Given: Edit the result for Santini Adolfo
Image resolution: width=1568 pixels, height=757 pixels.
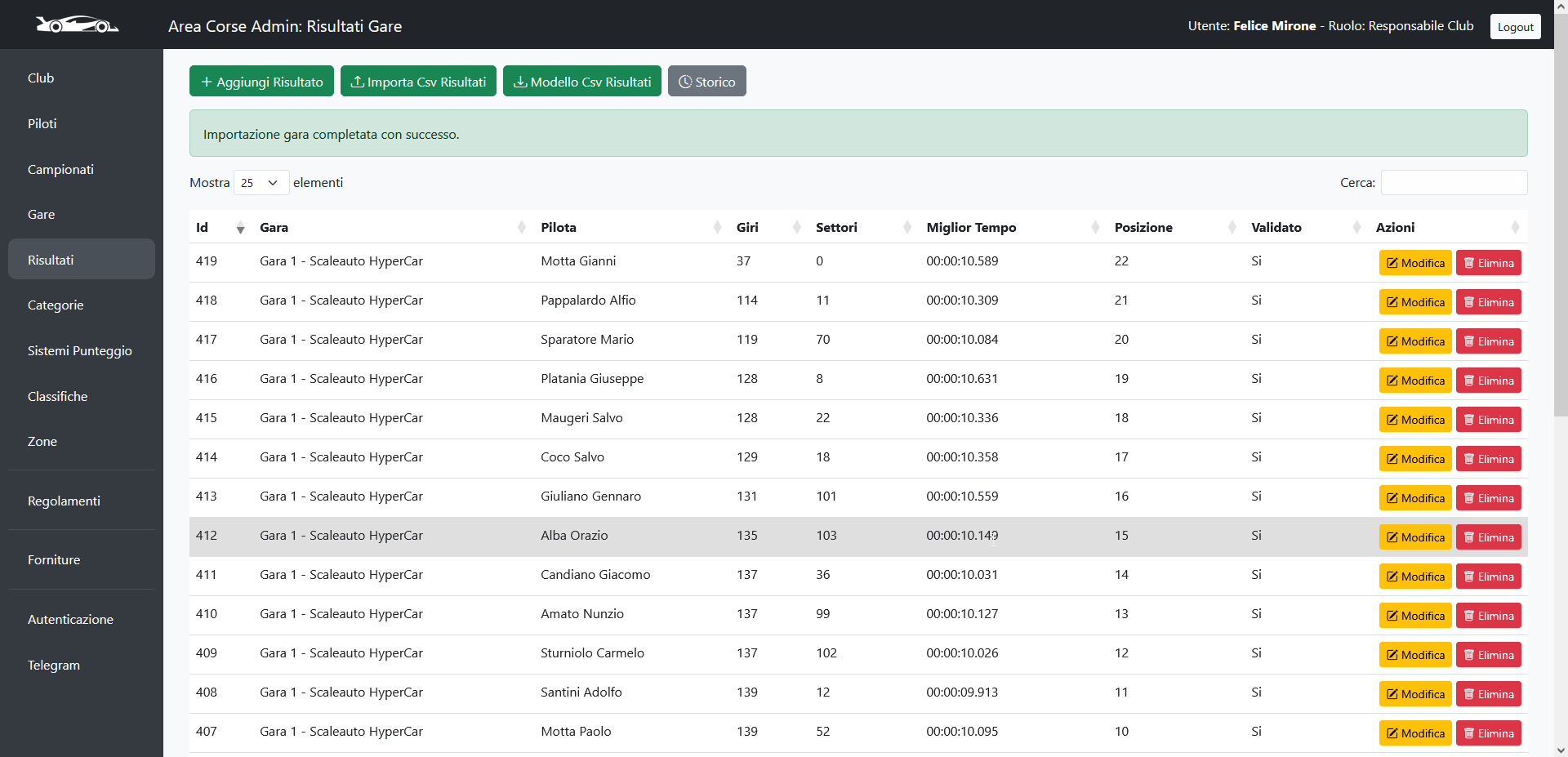Looking at the screenshot, I should (x=1414, y=694).
